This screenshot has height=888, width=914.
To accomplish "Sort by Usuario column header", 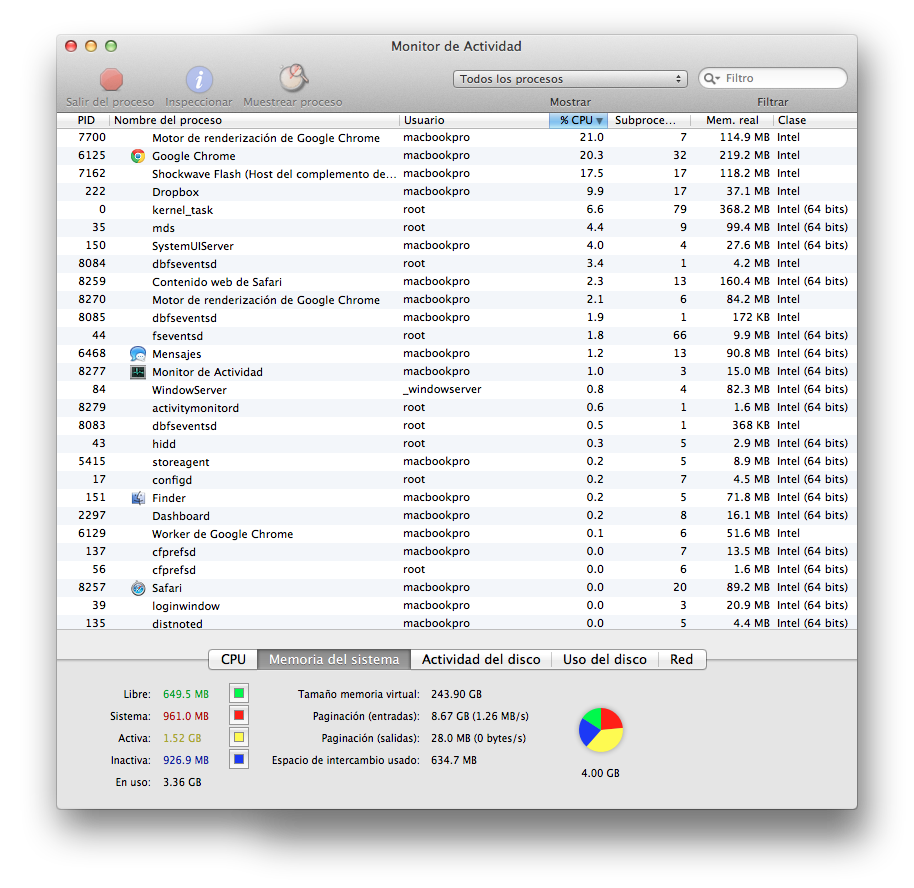I will (x=474, y=120).
